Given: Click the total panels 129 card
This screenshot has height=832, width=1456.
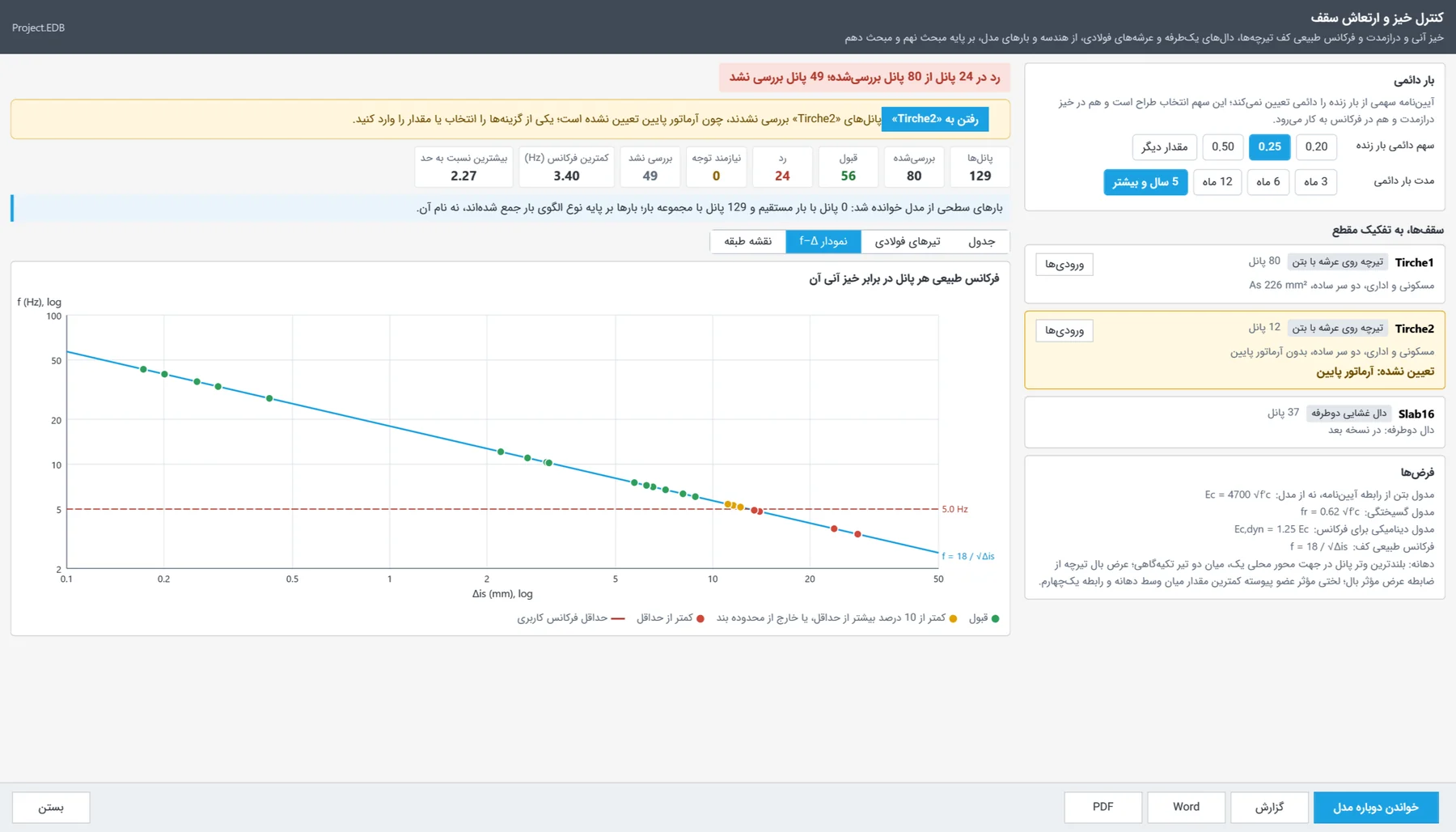Looking at the screenshot, I should pyautogui.click(x=980, y=167).
